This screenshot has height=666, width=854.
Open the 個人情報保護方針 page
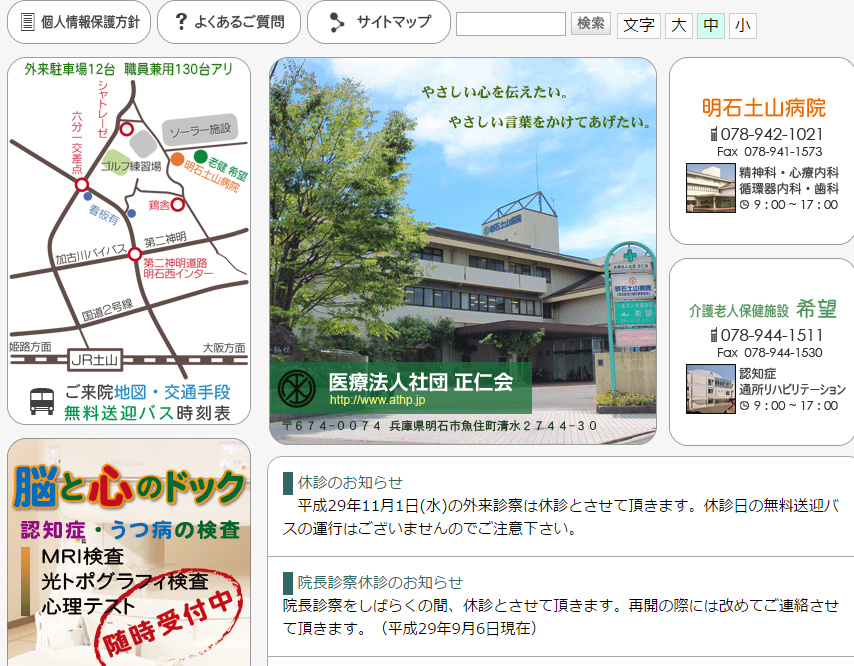tap(90, 22)
